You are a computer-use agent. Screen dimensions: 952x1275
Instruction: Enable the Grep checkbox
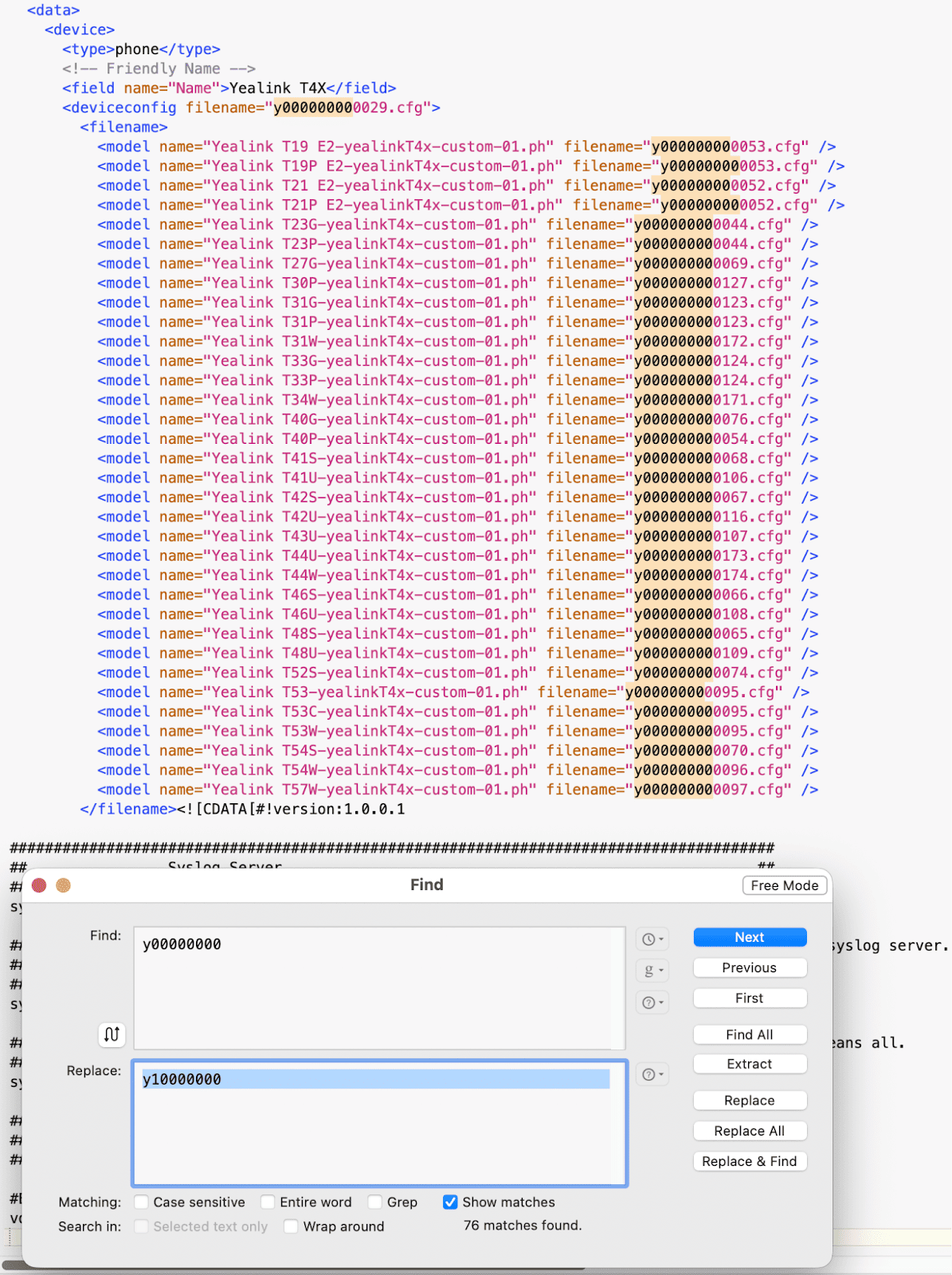pos(374,1202)
